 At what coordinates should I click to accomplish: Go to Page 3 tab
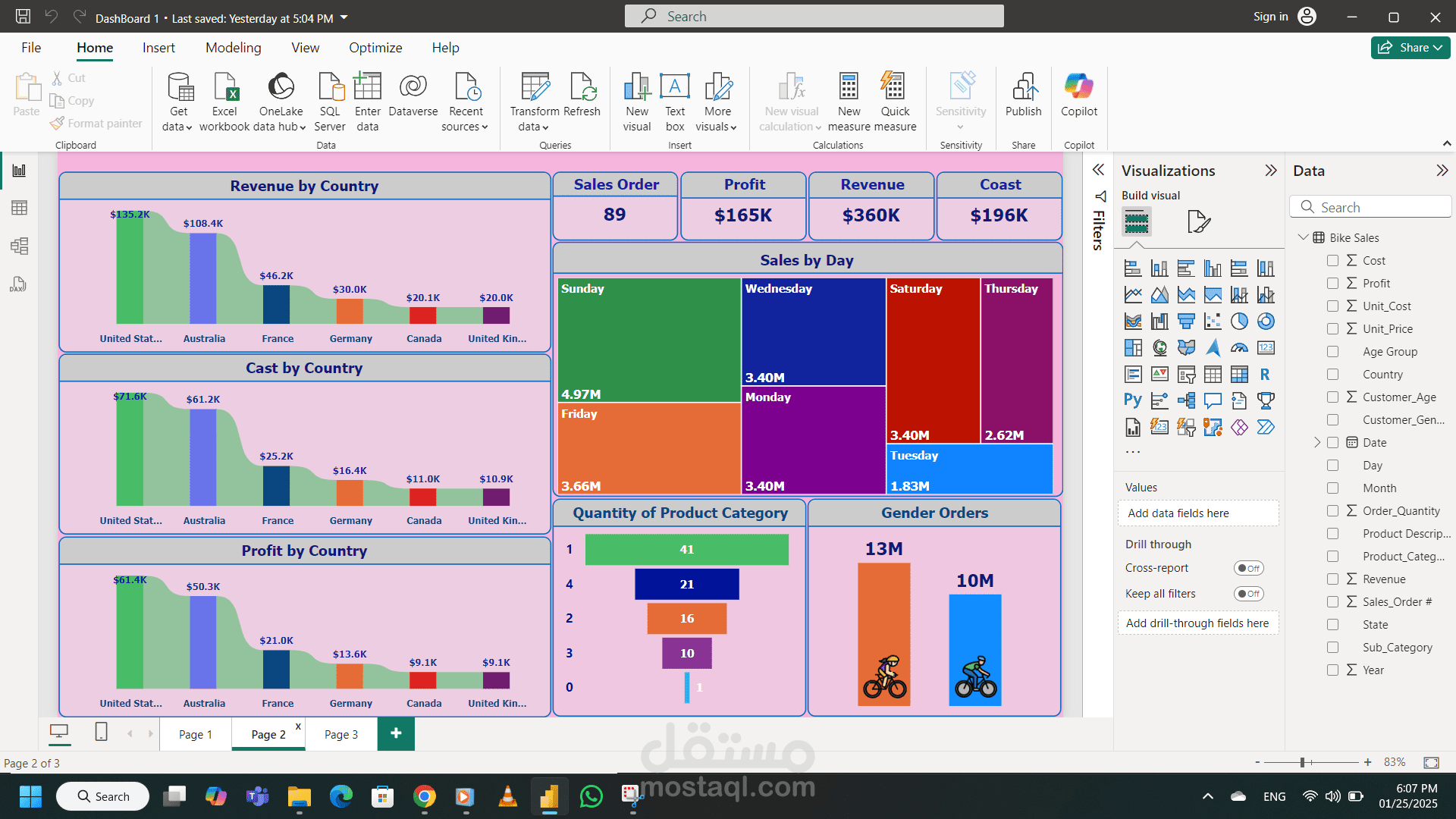(x=340, y=734)
